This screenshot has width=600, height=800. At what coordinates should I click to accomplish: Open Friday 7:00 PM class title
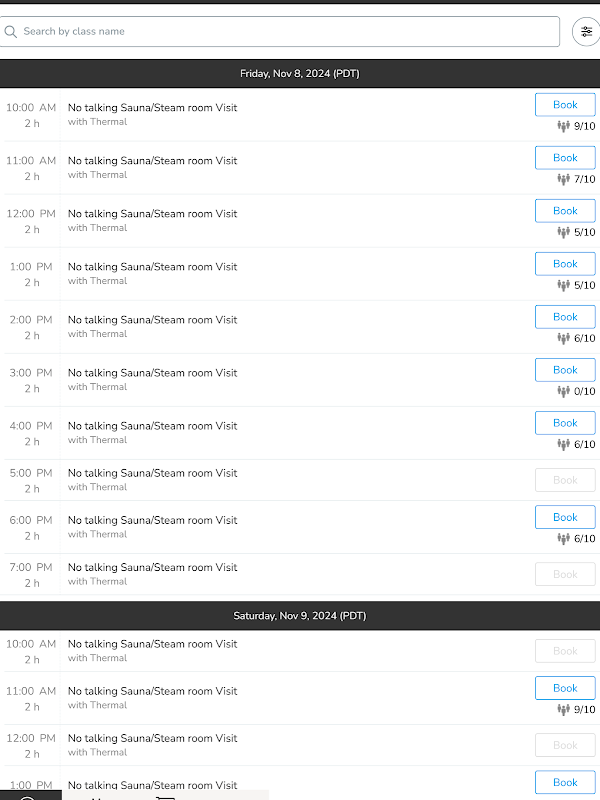tap(153, 567)
